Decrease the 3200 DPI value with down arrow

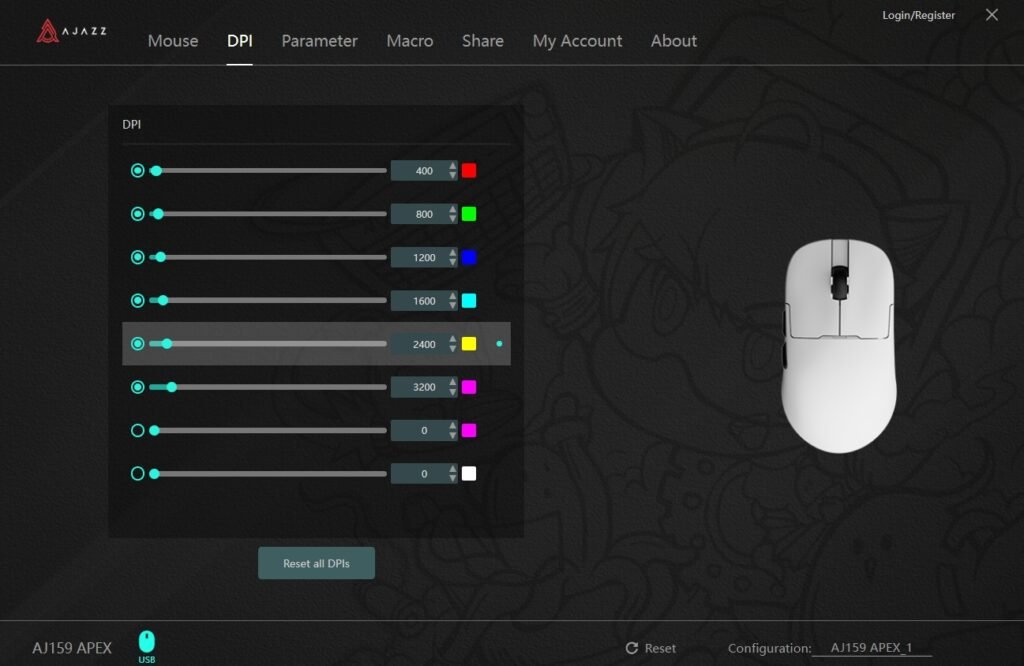(453, 392)
